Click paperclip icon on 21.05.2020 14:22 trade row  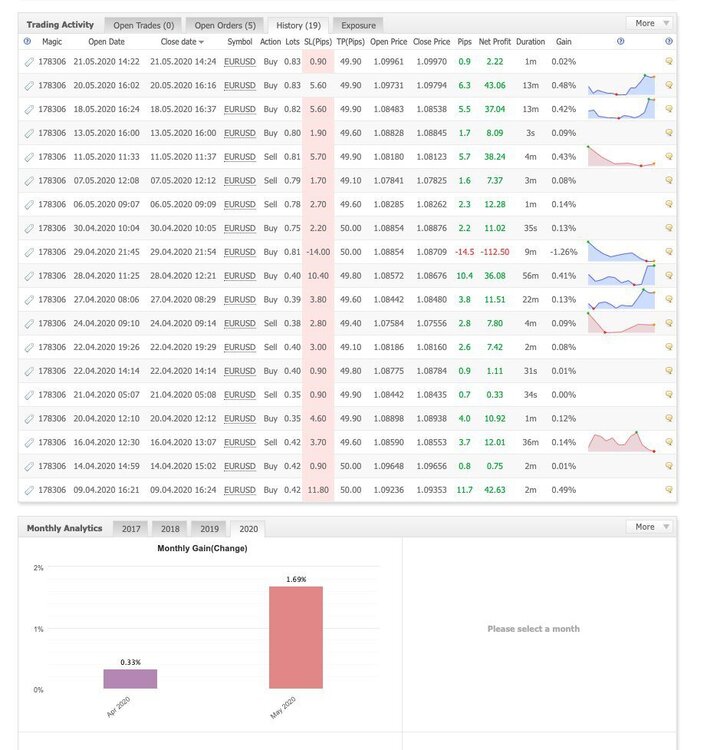coord(29,62)
